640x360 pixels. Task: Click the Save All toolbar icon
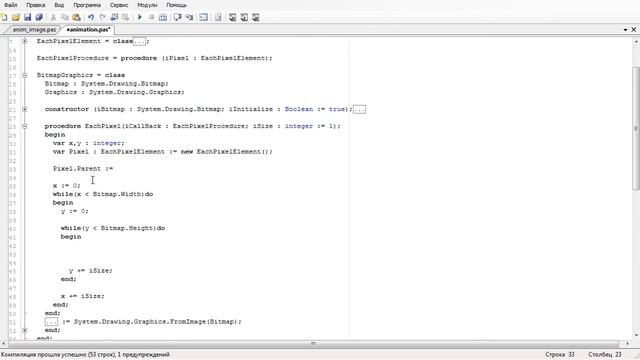39,17
